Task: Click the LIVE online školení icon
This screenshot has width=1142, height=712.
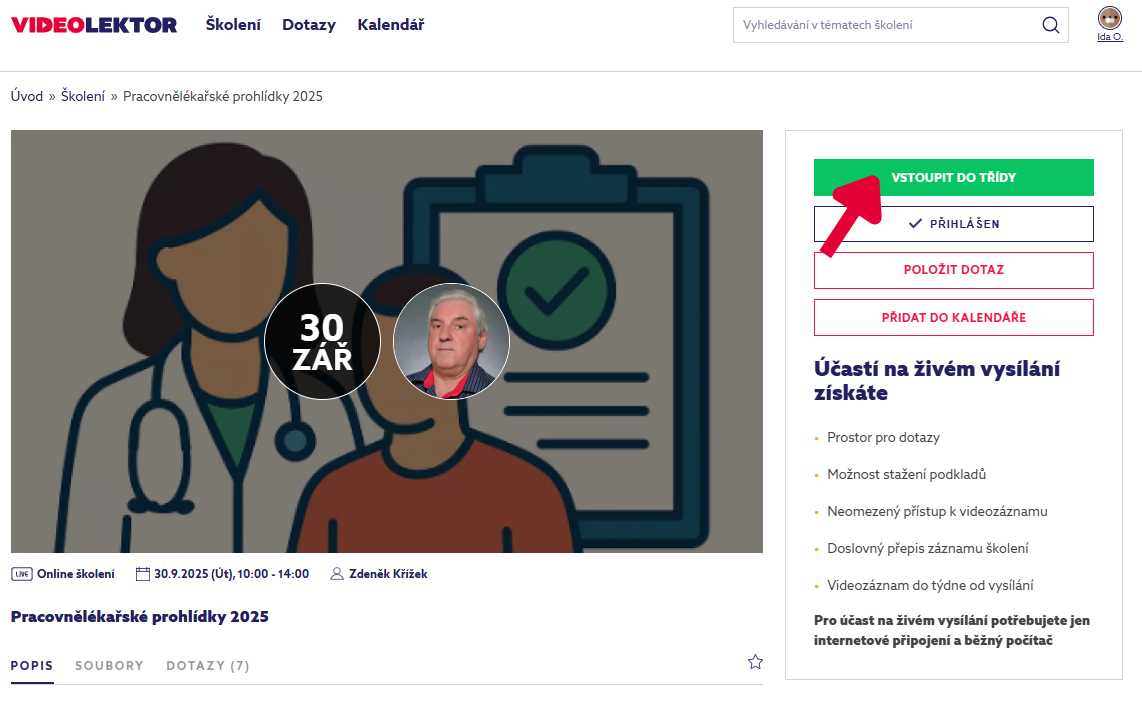Action: pyautogui.click(x=21, y=574)
